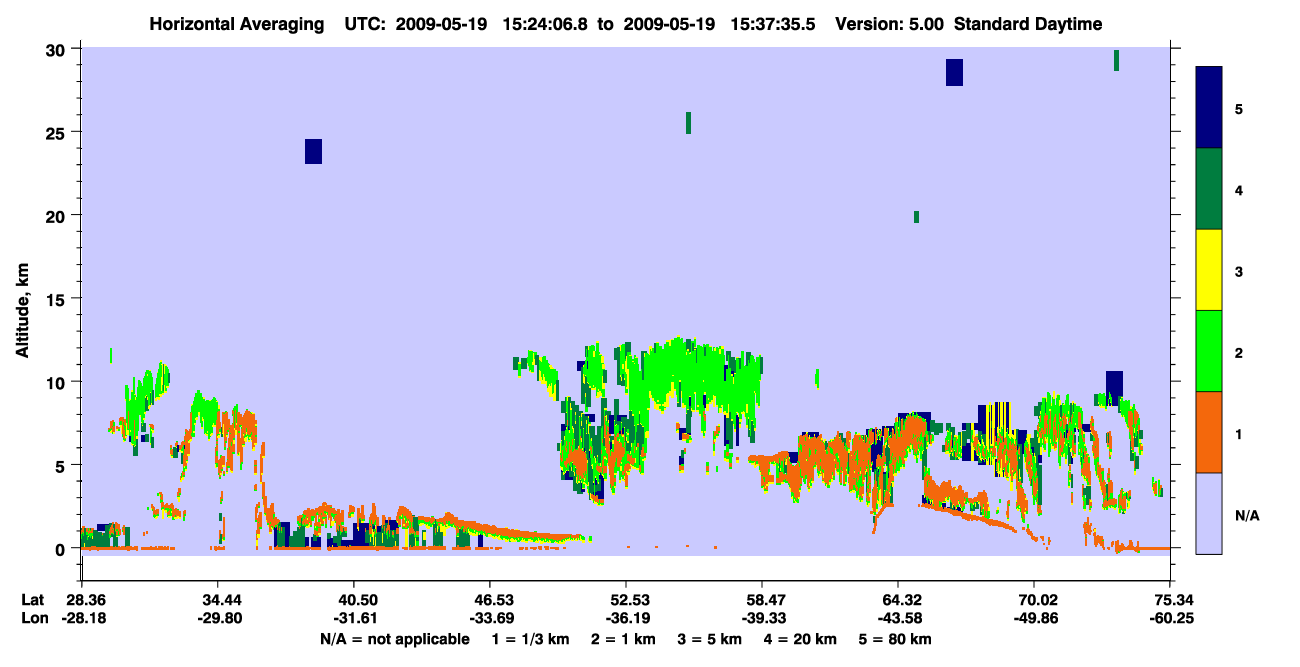Image resolution: width=1300 pixels, height=667 pixels.
Task: Click the altitude tick label 10
Action: [x=57, y=382]
